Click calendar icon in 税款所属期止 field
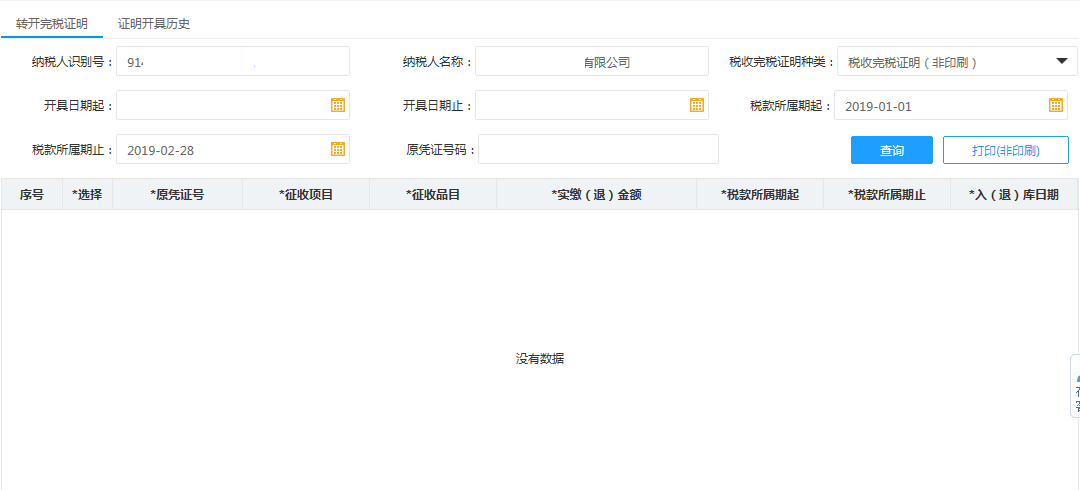The image size is (1080, 490). (338, 149)
